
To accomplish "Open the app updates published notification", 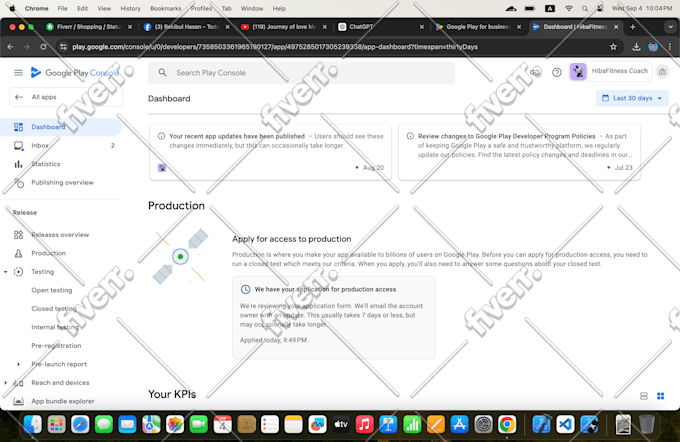I will pos(271,152).
